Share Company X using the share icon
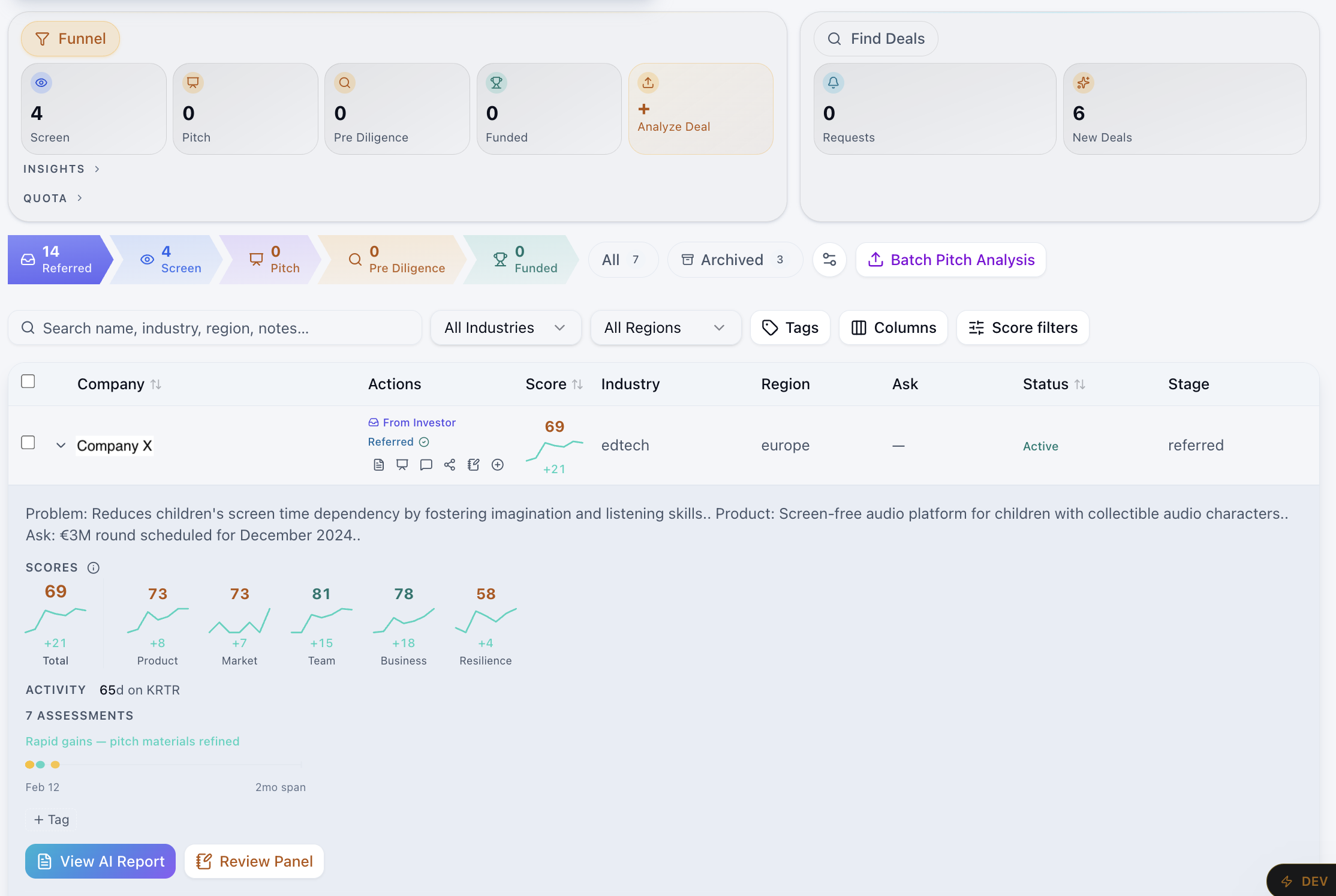This screenshot has width=1336, height=896. [450, 464]
